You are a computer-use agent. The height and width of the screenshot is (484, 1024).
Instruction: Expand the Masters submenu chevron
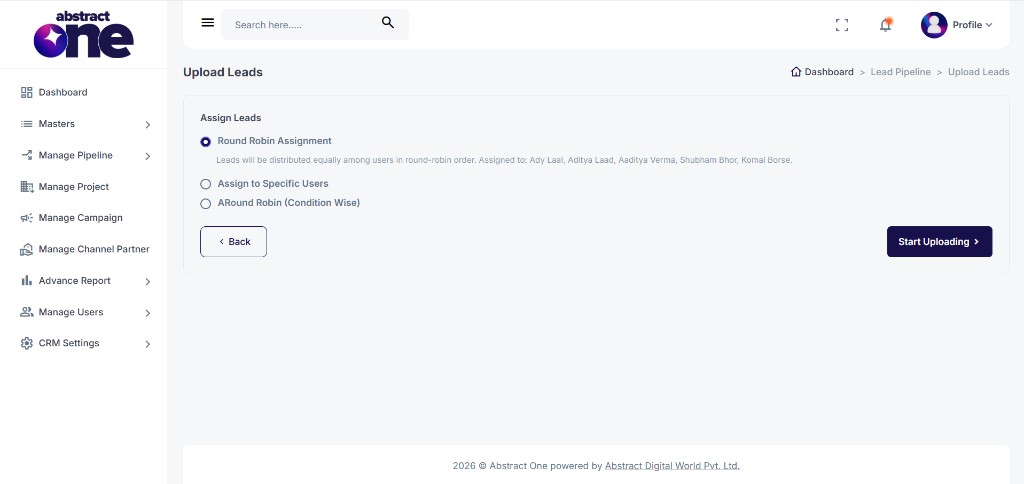(x=148, y=124)
